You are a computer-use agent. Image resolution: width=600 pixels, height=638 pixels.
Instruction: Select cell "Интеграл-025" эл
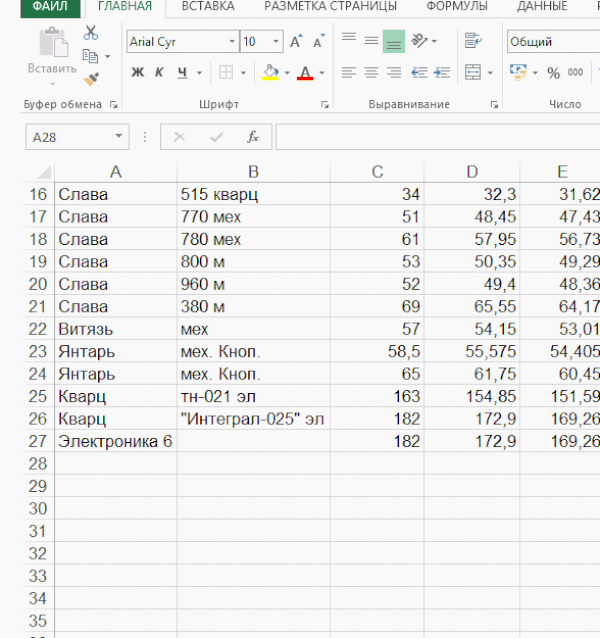(253, 419)
